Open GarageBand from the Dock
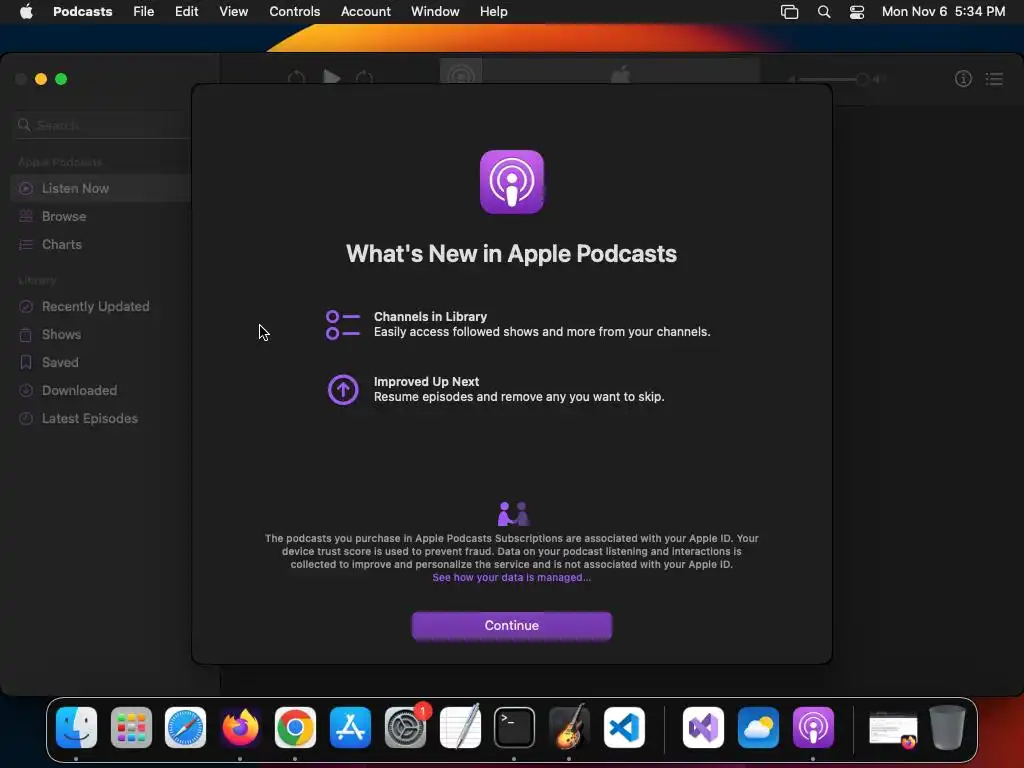This screenshot has width=1024, height=768. click(569, 726)
